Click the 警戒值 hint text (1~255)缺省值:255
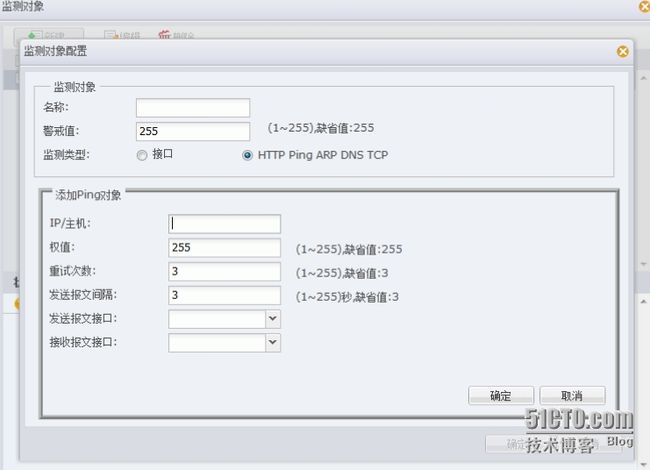 (321, 128)
